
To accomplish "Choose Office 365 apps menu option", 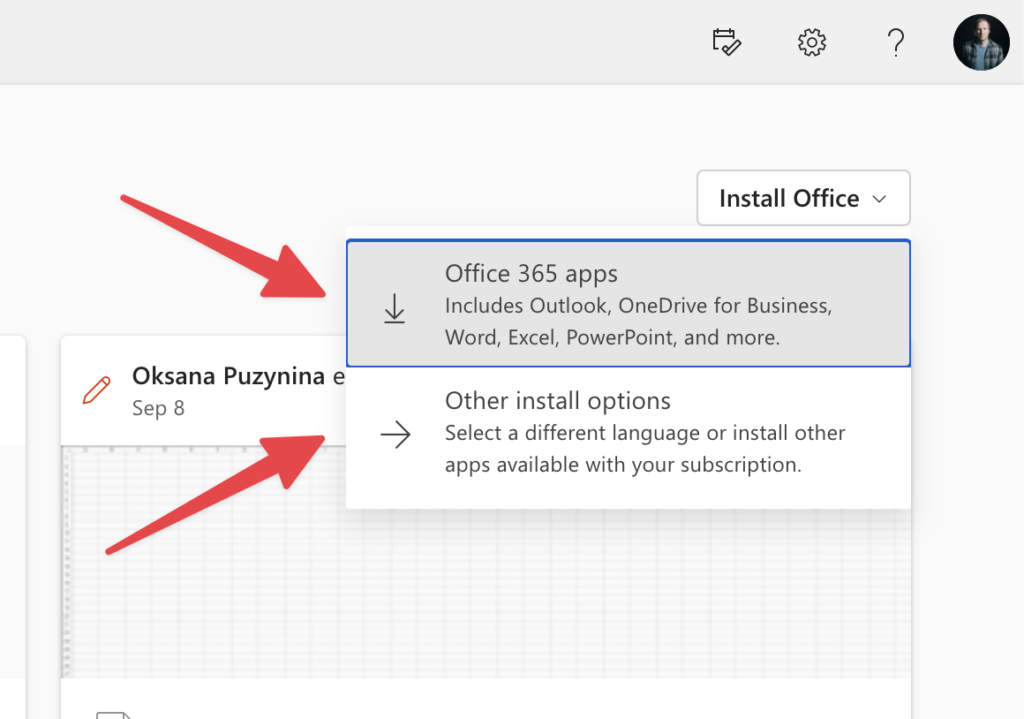I will [x=628, y=304].
